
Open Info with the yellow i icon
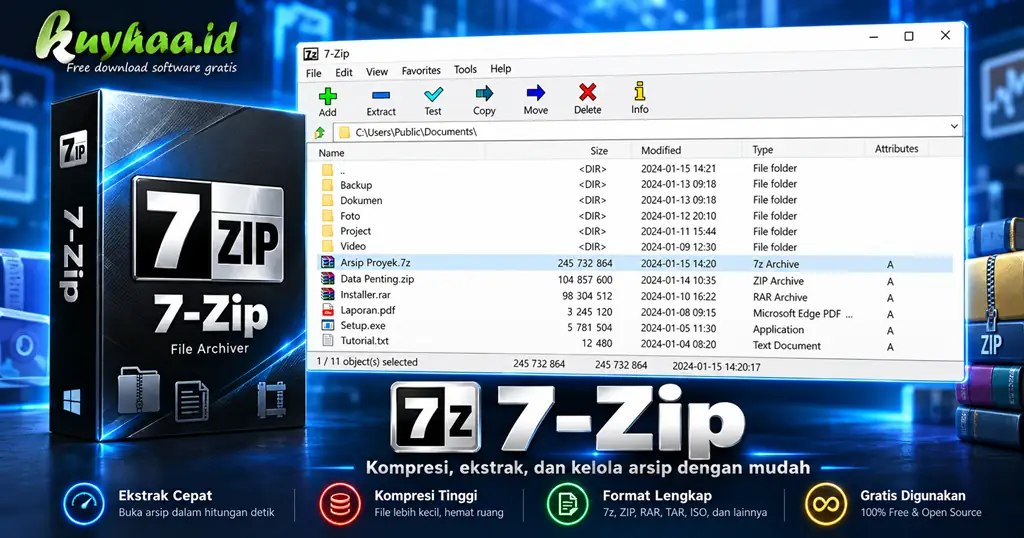tap(639, 91)
